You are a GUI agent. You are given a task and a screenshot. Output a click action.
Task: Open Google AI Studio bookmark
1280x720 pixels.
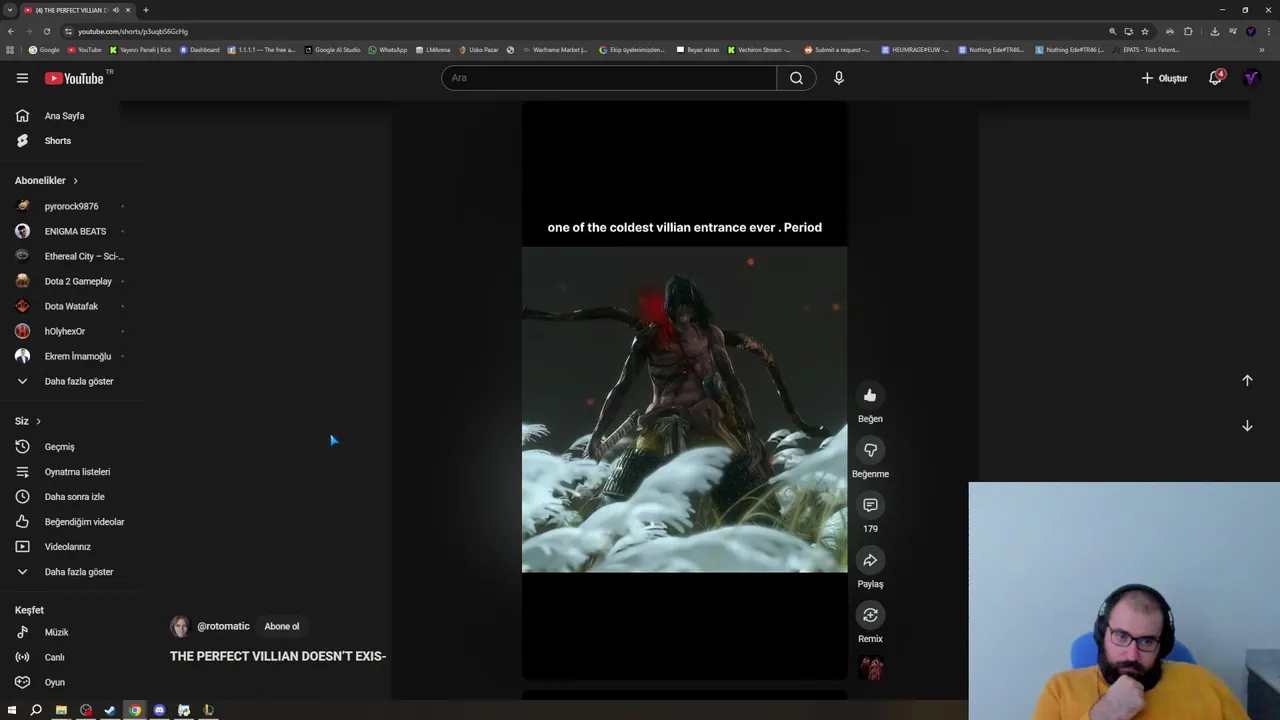[x=332, y=49]
